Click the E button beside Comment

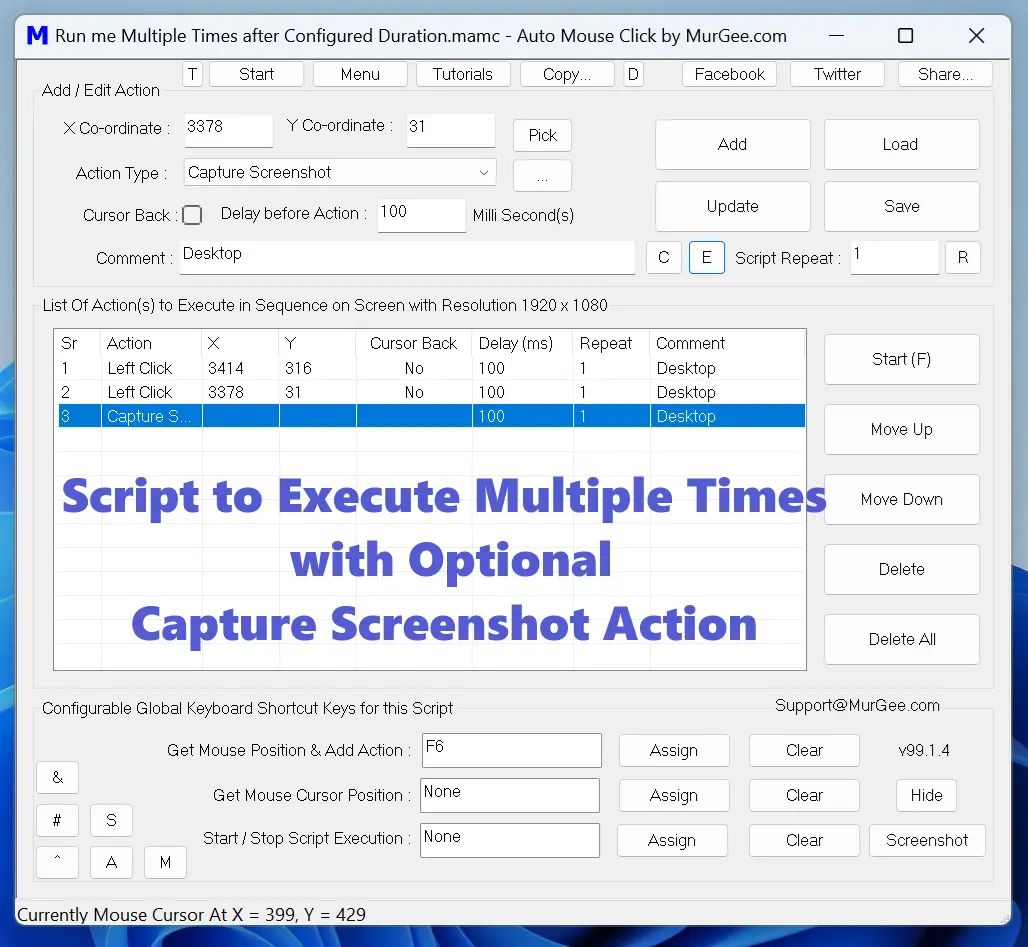click(x=707, y=257)
